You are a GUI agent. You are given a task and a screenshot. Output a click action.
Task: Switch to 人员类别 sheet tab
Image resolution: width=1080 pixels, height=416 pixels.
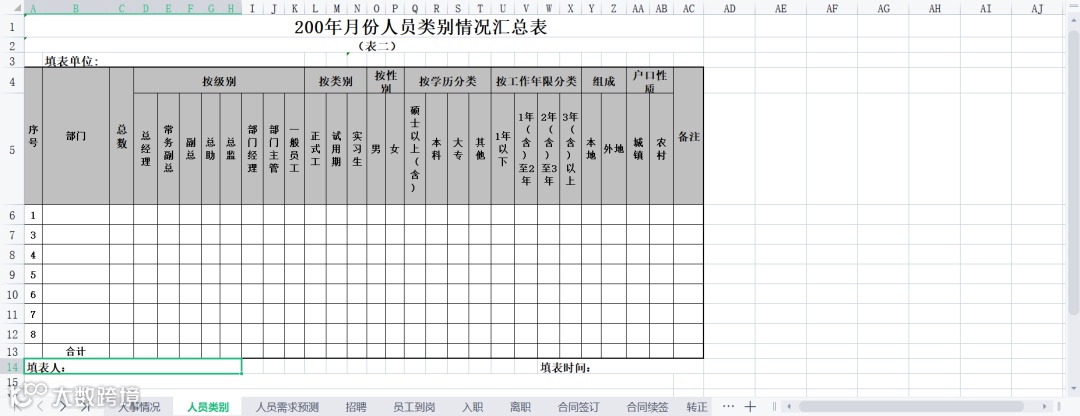pos(208,407)
